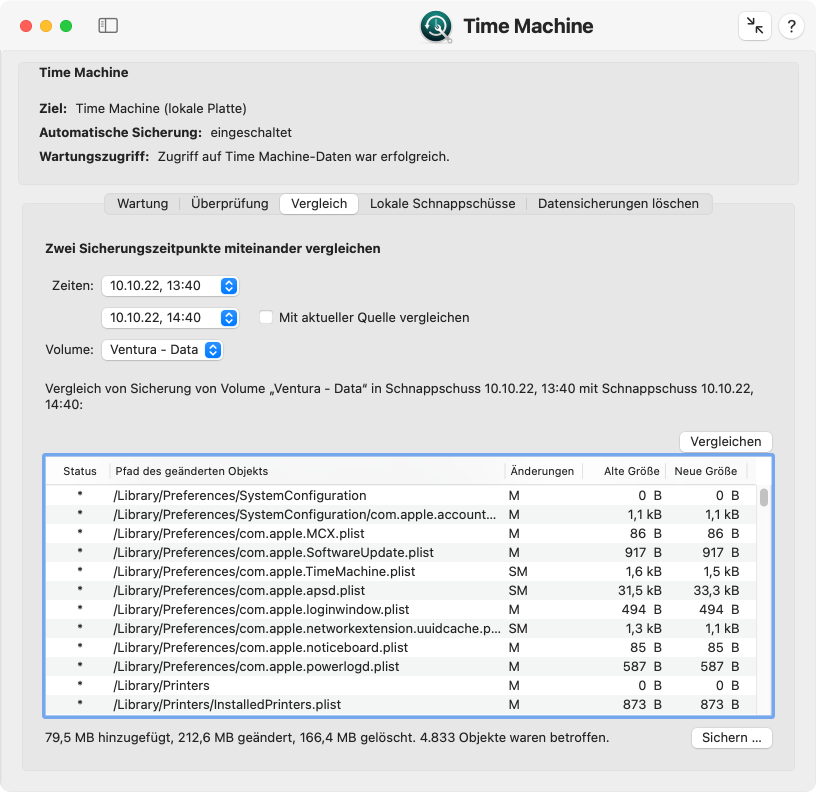Switch to the Wartung tab
The width and height of the screenshot is (816, 792).
pos(143,203)
